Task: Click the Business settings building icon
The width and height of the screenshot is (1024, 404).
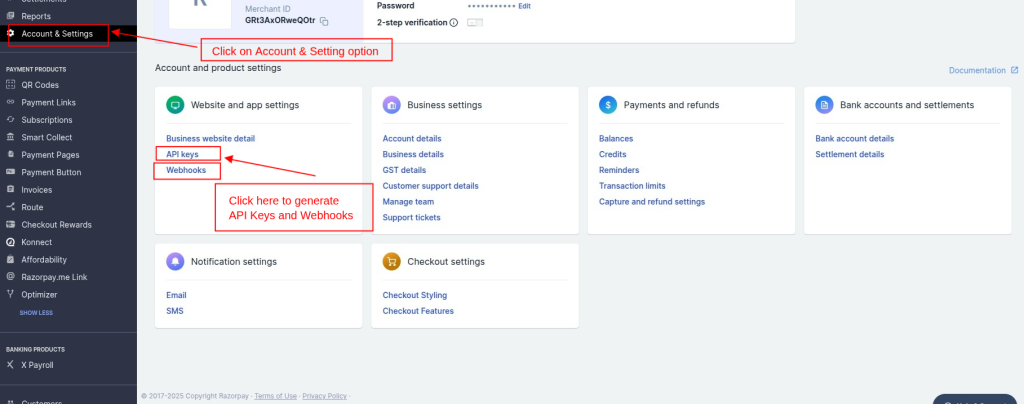Action: click(391, 105)
